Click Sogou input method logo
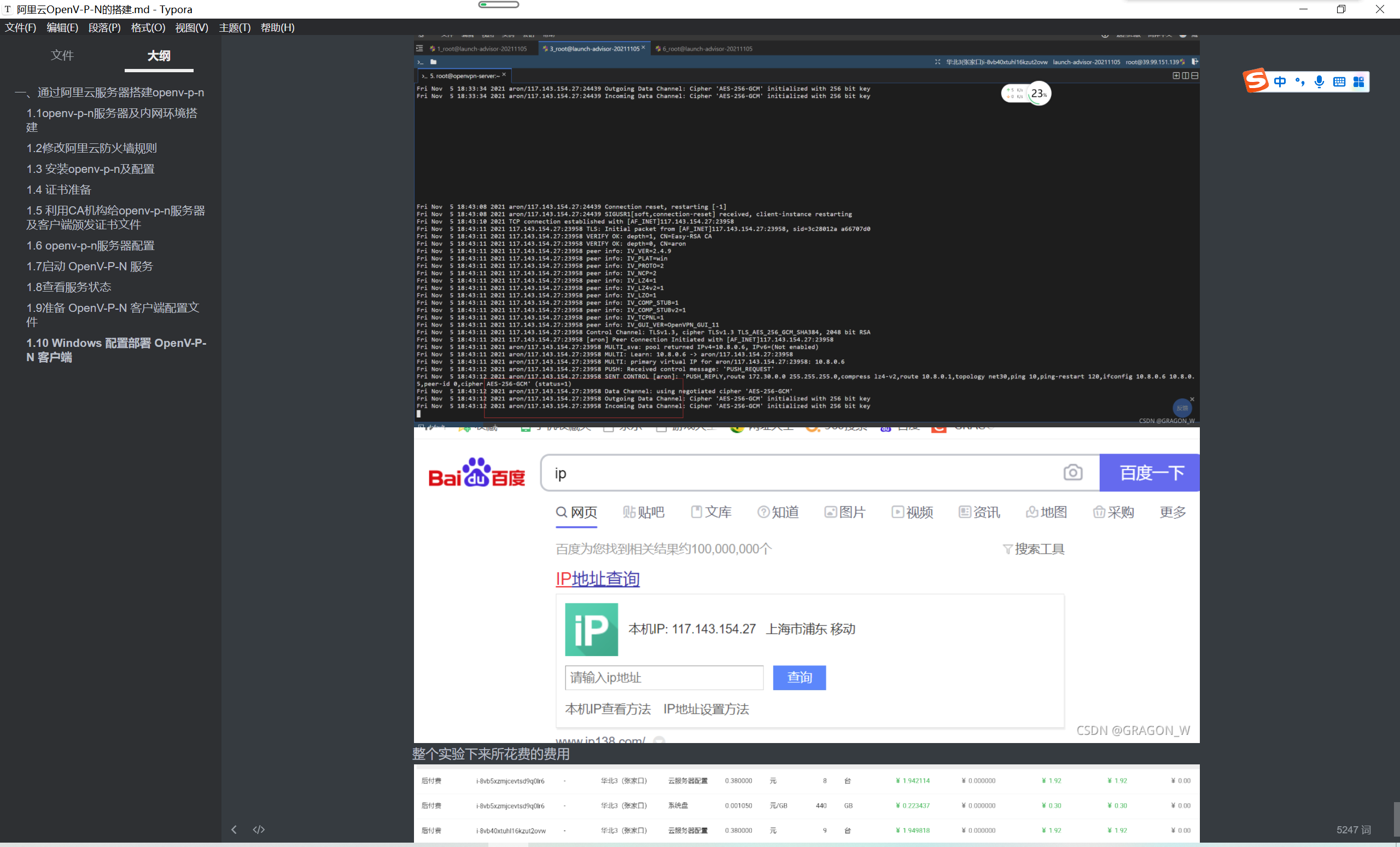The image size is (1400, 847). click(x=1255, y=81)
